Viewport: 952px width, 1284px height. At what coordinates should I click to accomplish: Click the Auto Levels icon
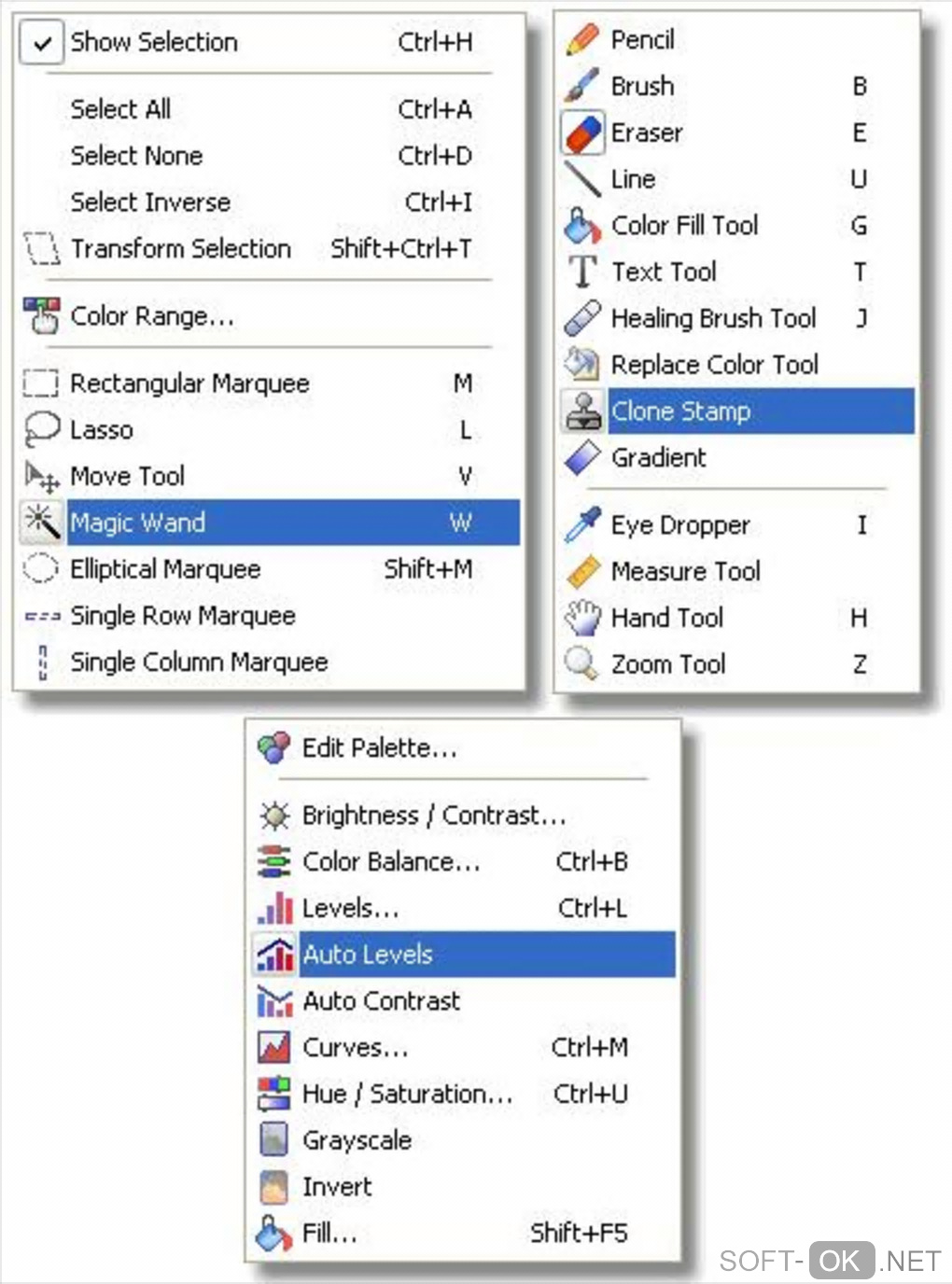pyautogui.click(x=274, y=955)
